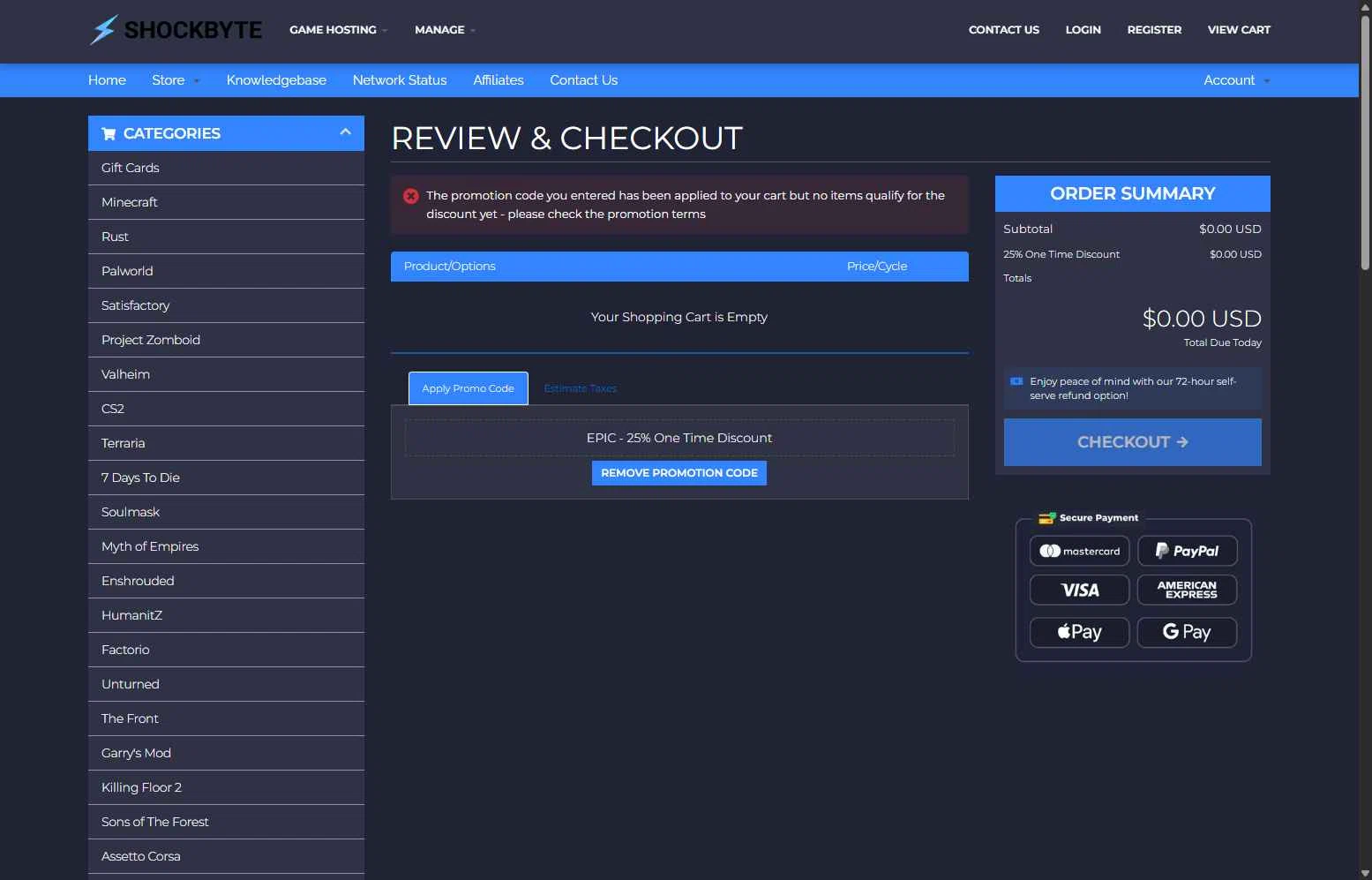1372x880 pixels.
Task: Select The Front category
Action: click(x=226, y=718)
